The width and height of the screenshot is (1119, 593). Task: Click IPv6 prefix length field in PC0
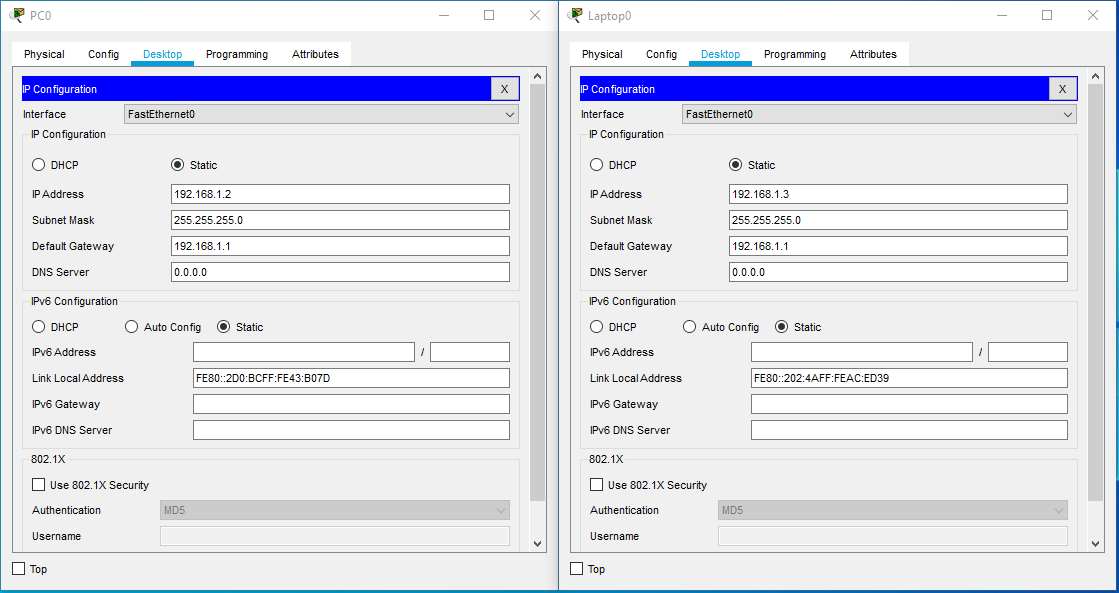click(470, 352)
